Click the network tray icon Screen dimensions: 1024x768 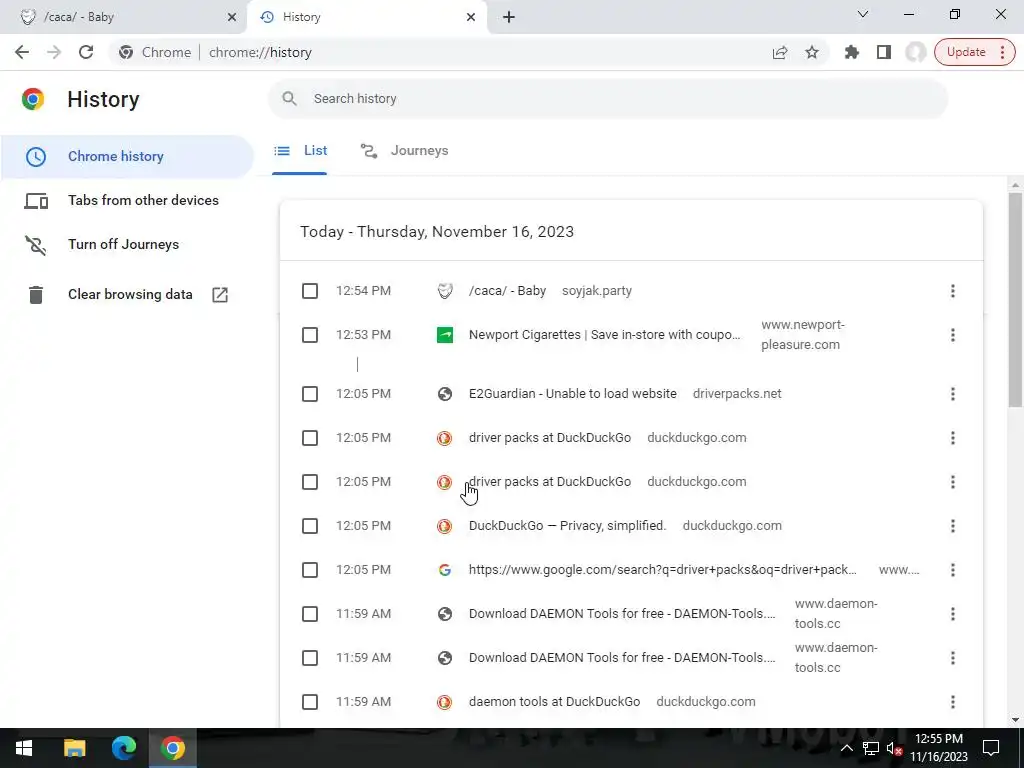pos(871,748)
